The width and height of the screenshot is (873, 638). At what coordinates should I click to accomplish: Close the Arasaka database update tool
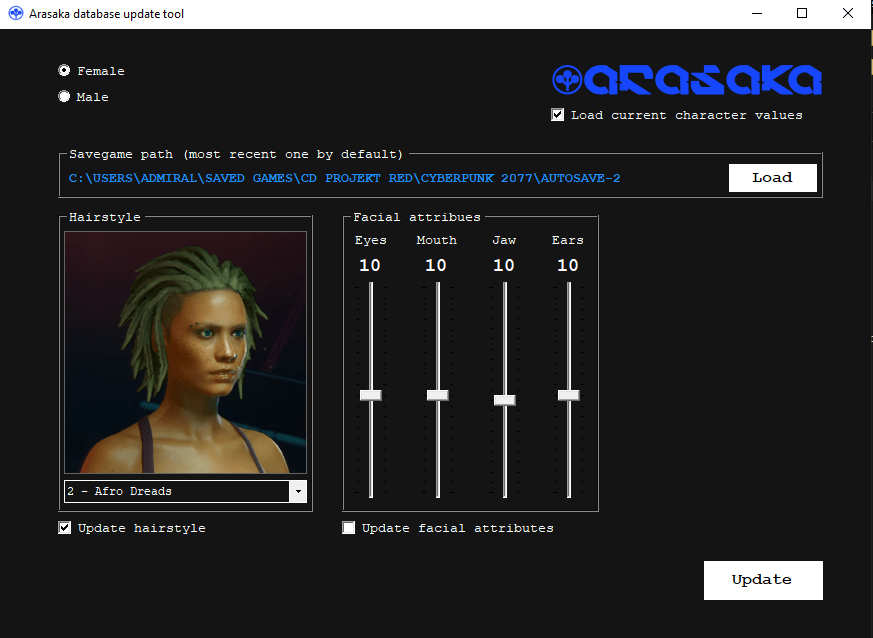click(847, 14)
